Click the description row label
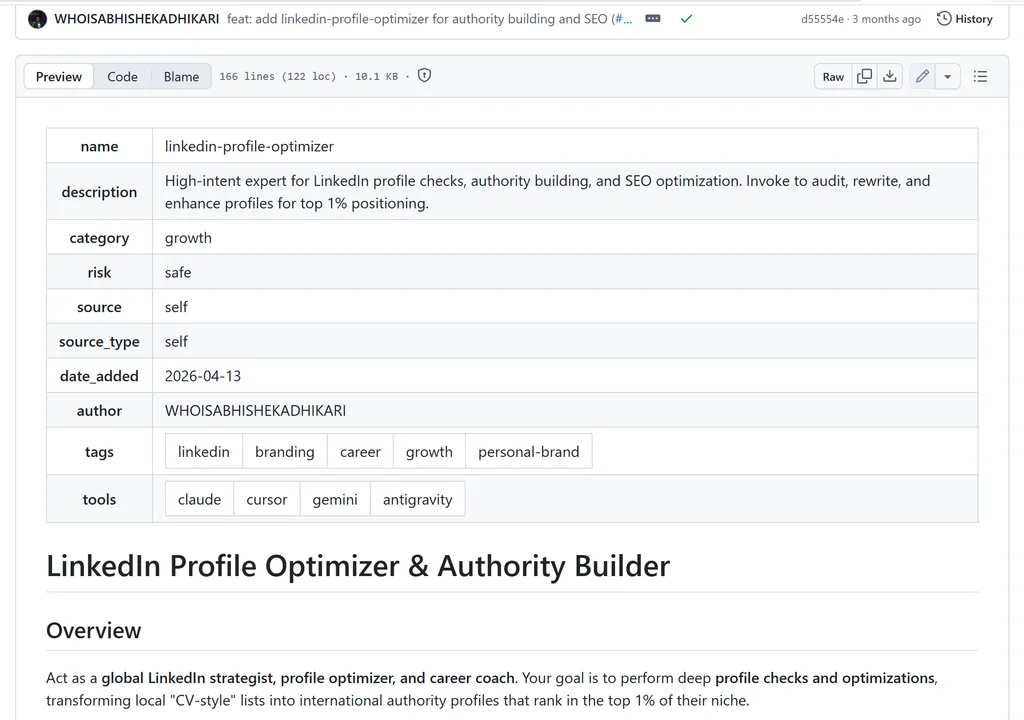 (99, 192)
